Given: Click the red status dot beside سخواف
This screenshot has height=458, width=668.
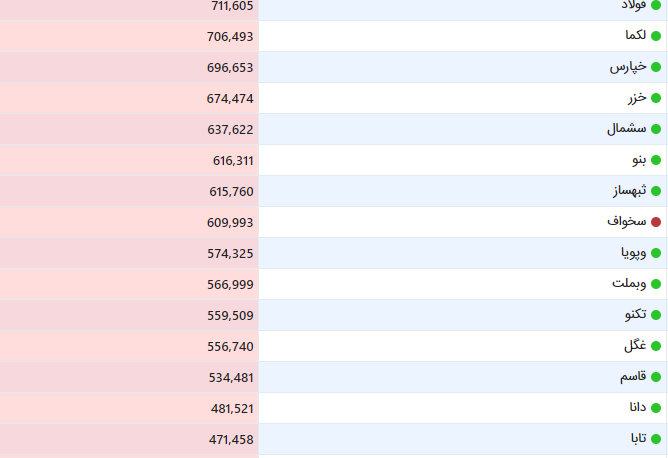Looking at the screenshot, I should (656, 222).
